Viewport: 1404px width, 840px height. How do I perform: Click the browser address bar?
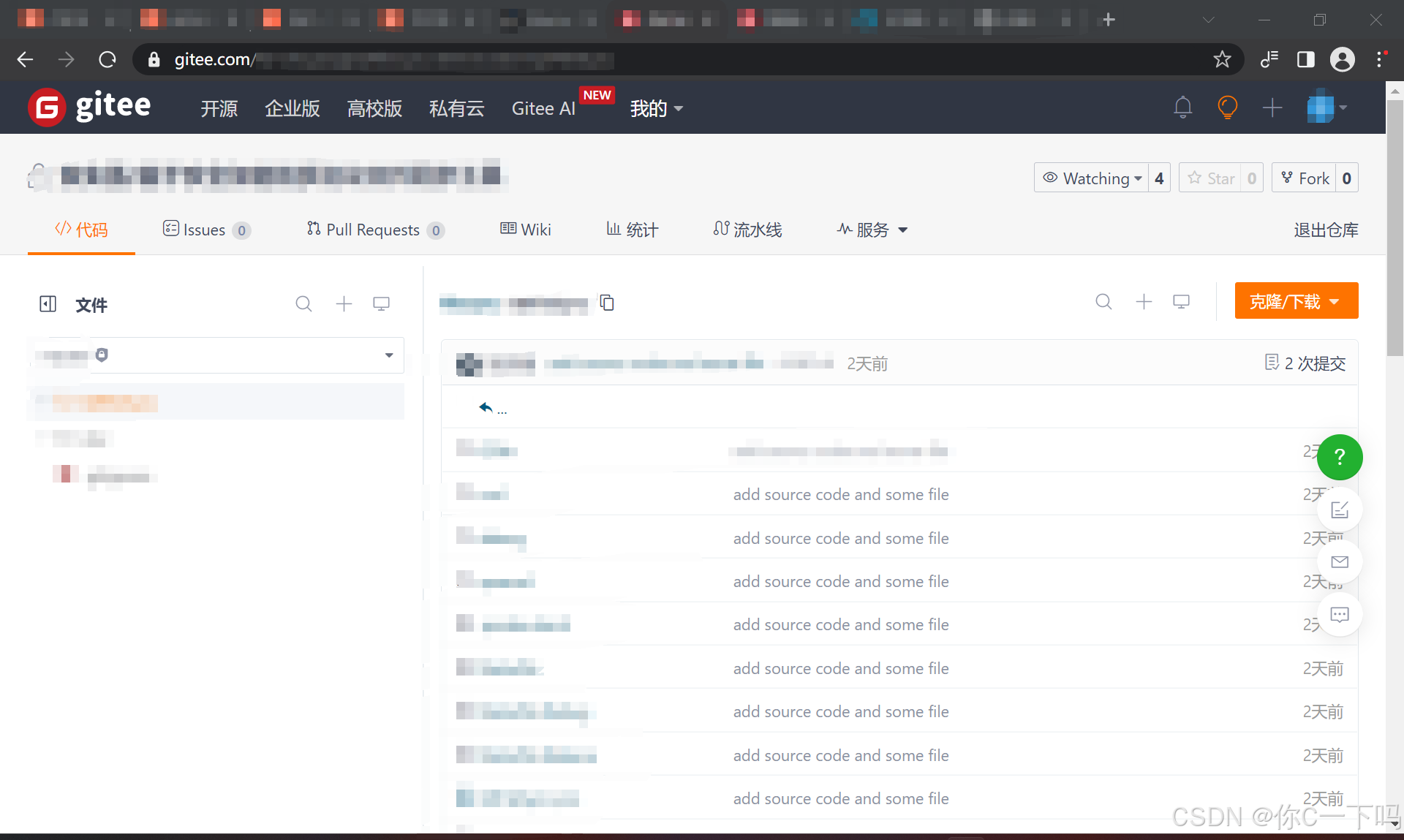coord(658,59)
